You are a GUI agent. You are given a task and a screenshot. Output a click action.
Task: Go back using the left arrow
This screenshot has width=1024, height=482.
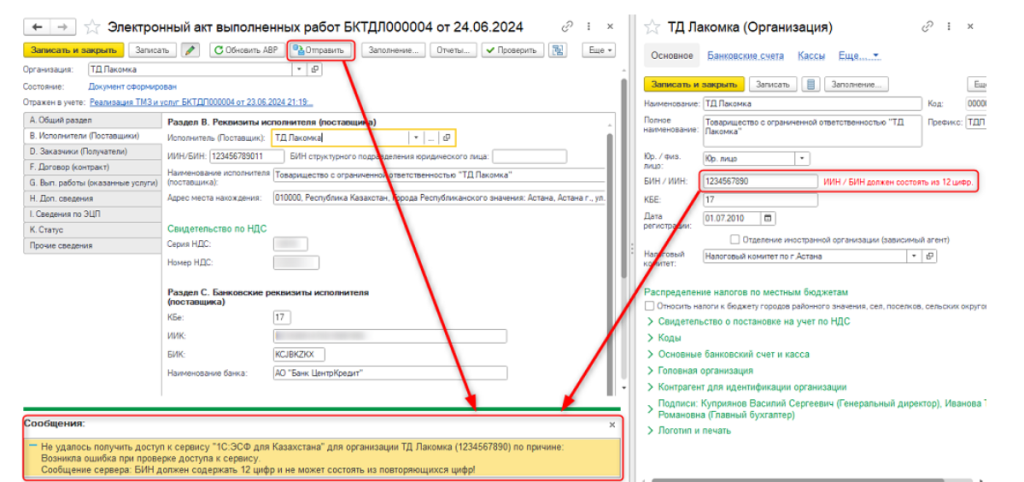(37, 27)
